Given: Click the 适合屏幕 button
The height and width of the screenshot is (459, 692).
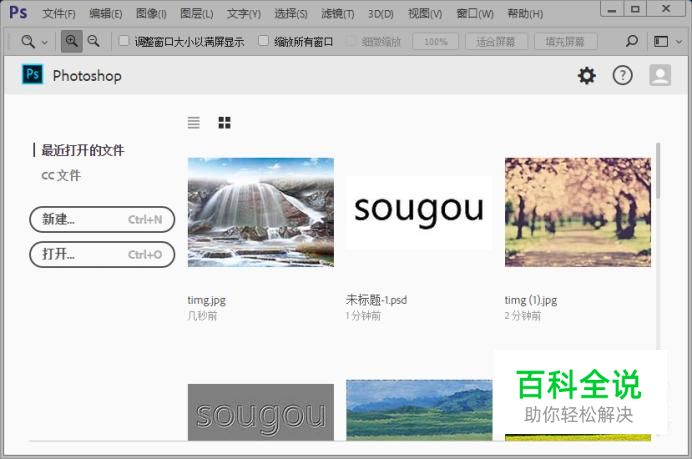Looking at the screenshot, I should [x=496, y=42].
